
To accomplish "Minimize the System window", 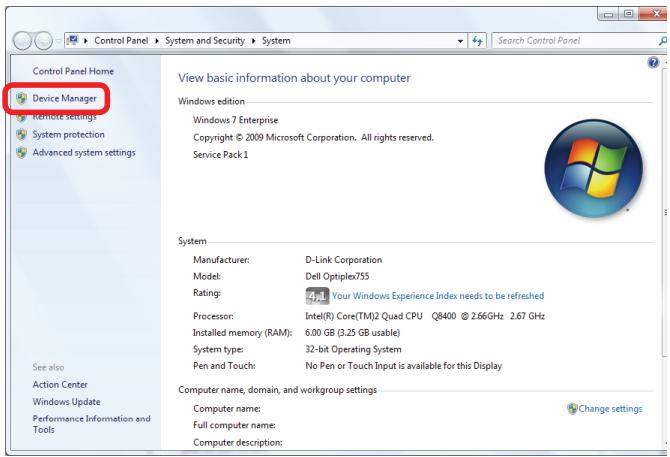I will [608, 15].
